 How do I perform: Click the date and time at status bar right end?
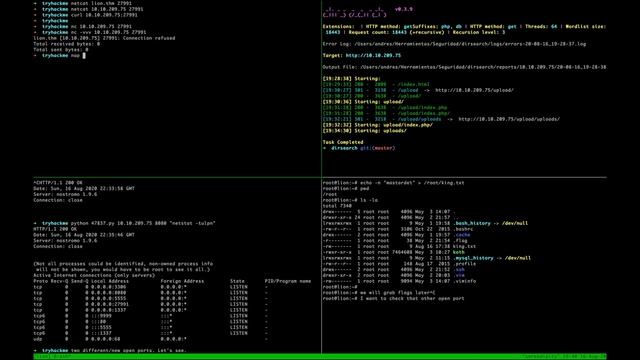tap(585, 356)
